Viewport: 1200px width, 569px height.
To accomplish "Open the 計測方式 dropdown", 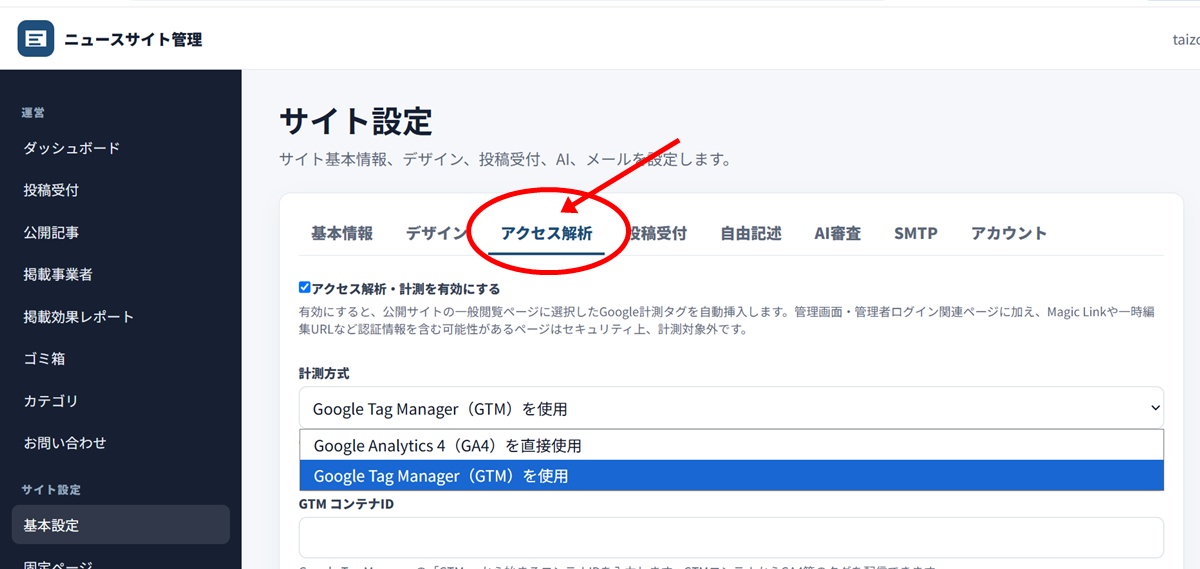I will pyautogui.click(x=731, y=408).
